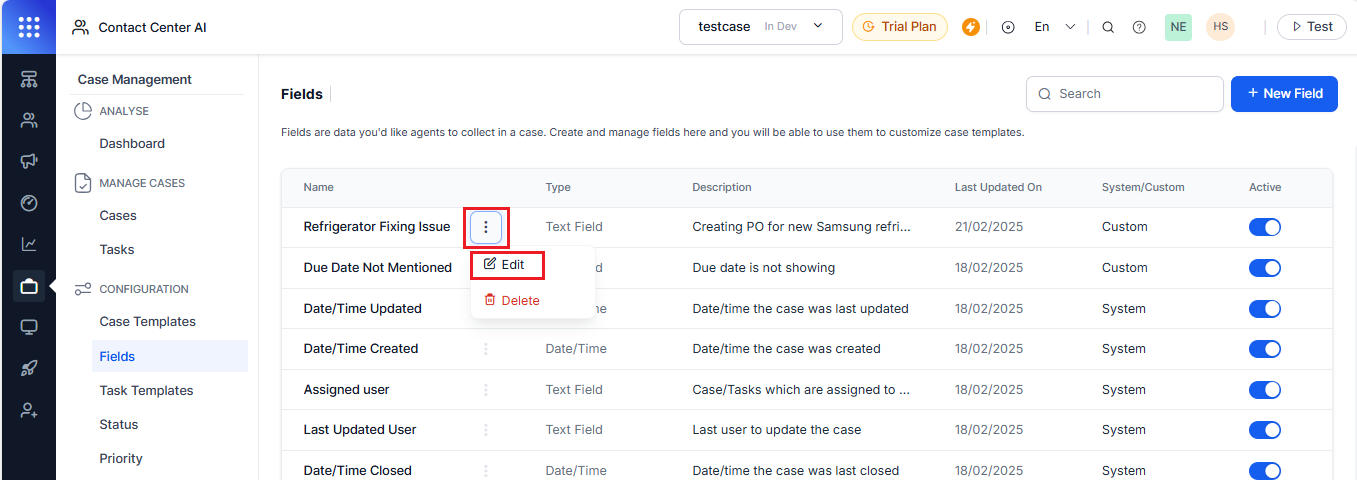Turn off Assigned user active switch
Viewport: 1357px width, 480px height.
[x=1265, y=390]
